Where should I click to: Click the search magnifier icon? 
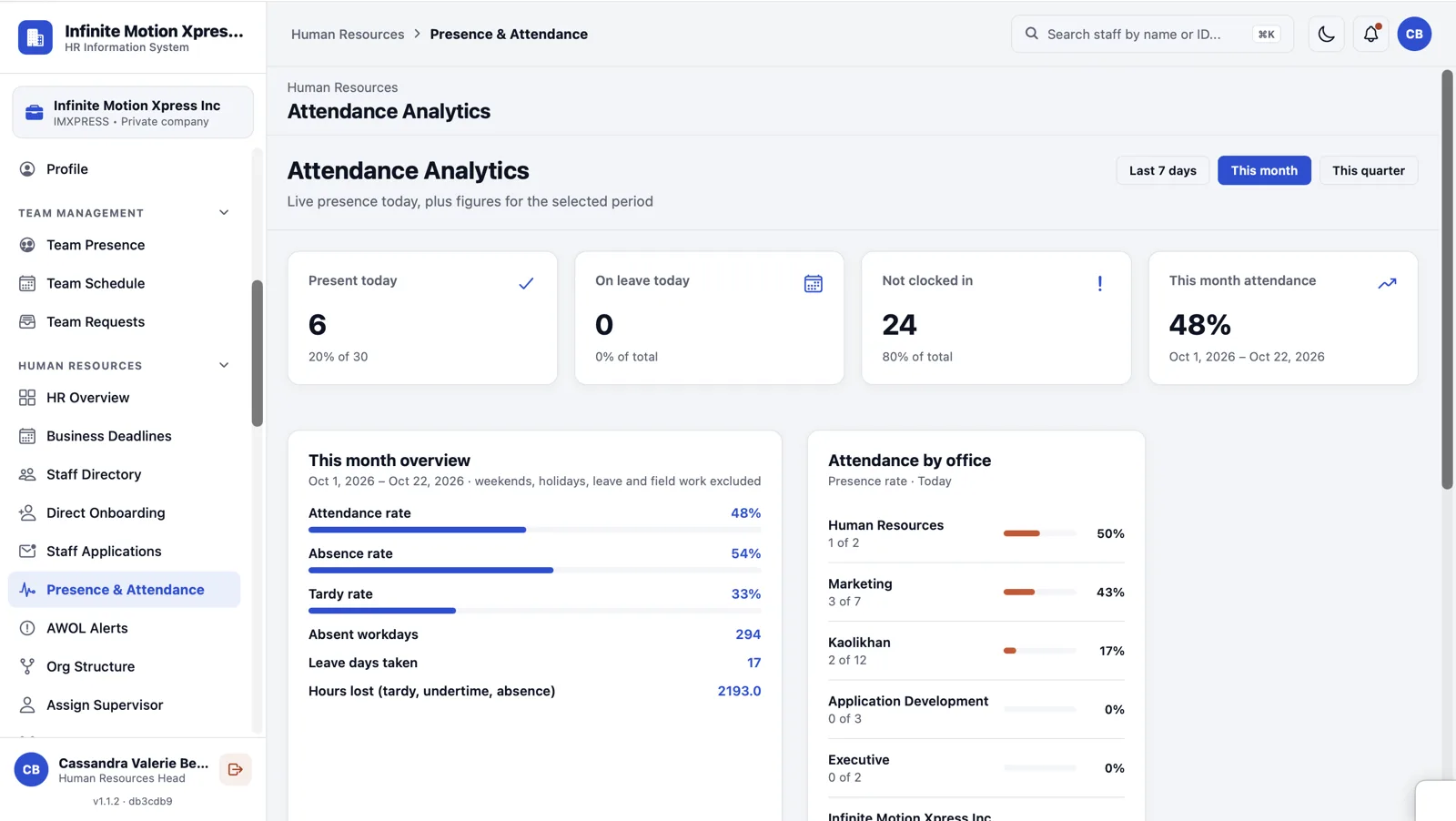(x=1032, y=34)
